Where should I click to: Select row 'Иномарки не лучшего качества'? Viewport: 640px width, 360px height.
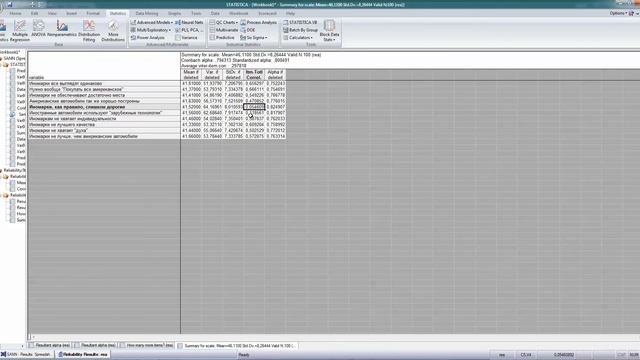[x=104, y=124]
